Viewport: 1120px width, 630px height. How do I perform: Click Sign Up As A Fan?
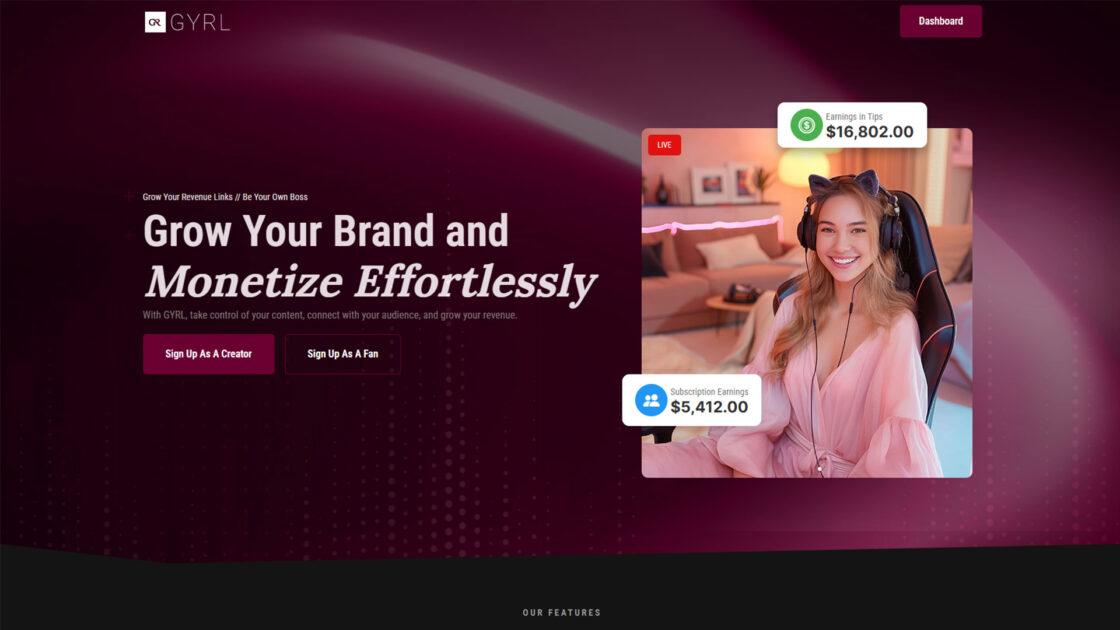tap(343, 354)
